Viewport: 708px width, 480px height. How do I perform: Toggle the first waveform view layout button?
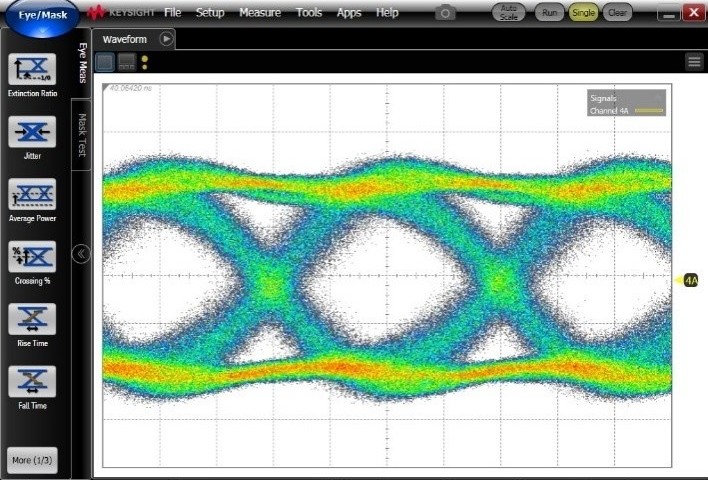(105, 62)
